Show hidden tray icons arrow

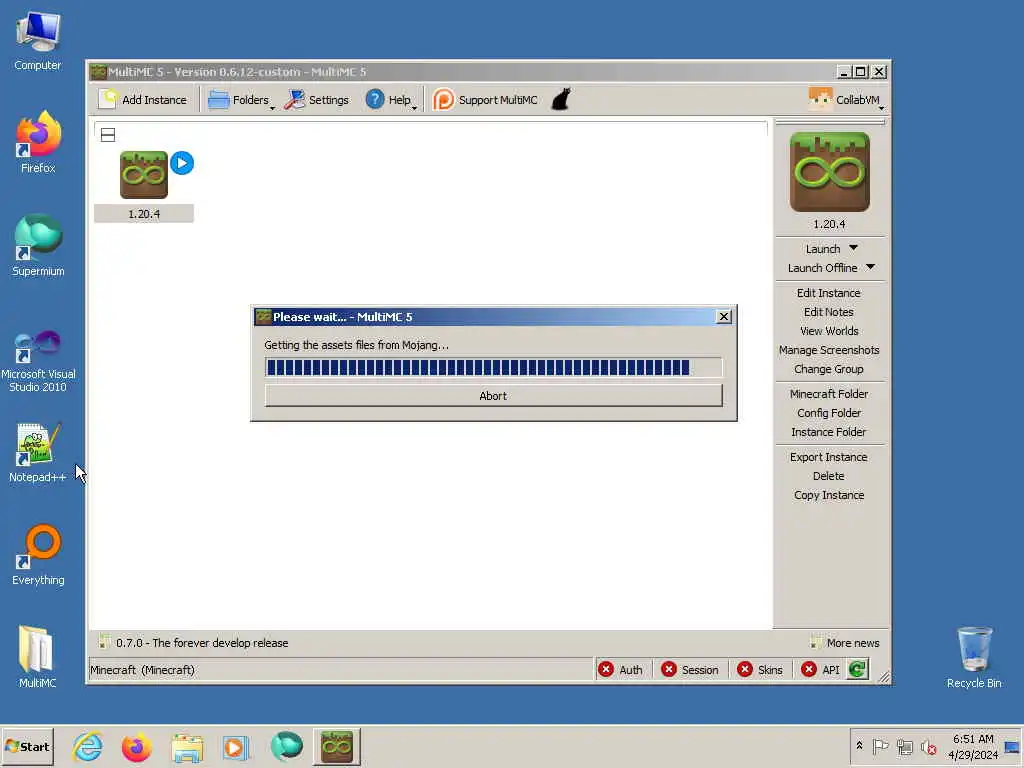pos(859,746)
